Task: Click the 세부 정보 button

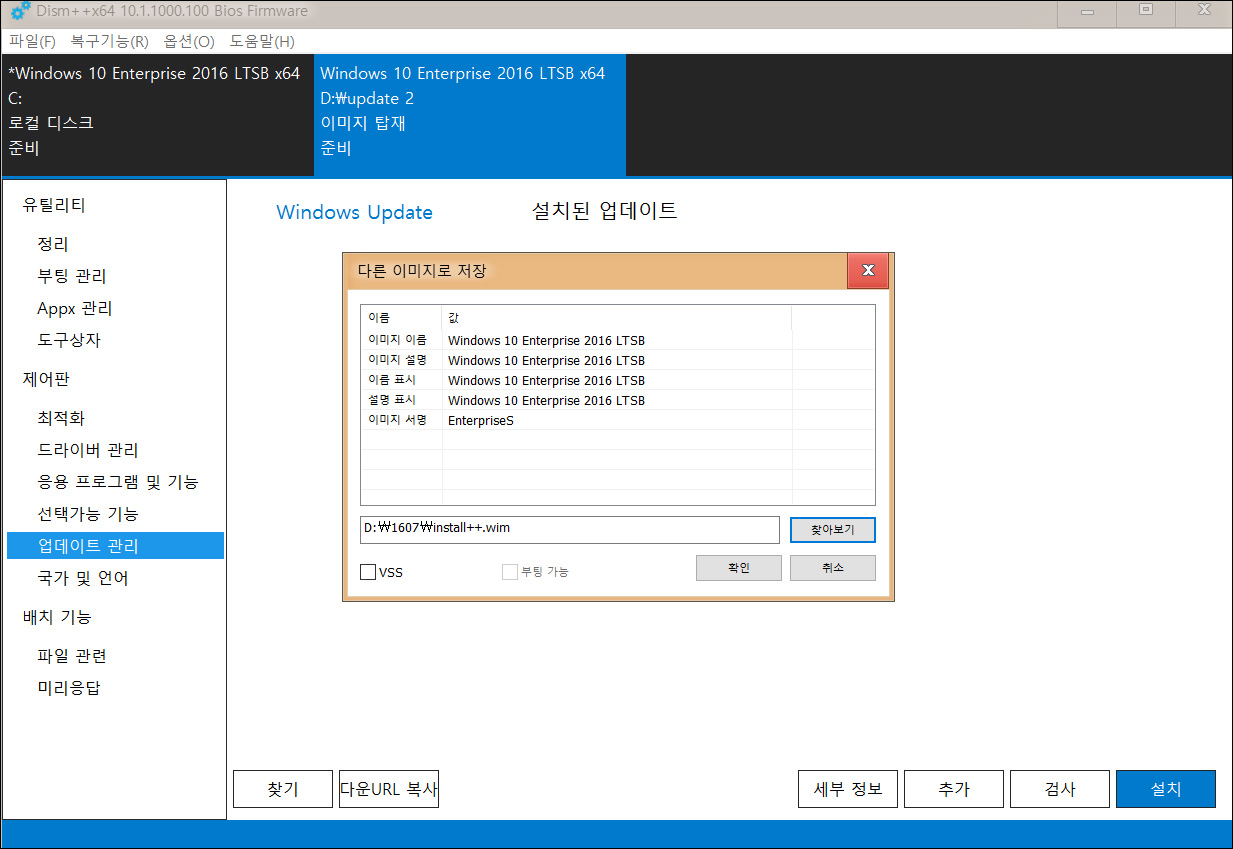Action: (x=848, y=789)
